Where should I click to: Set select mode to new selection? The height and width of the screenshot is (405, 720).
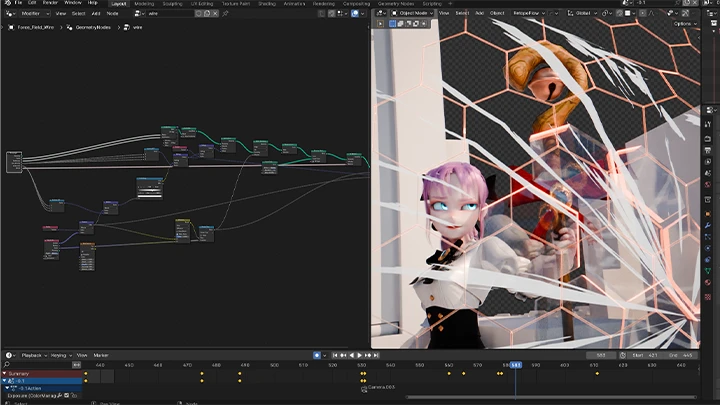(x=393, y=23)
